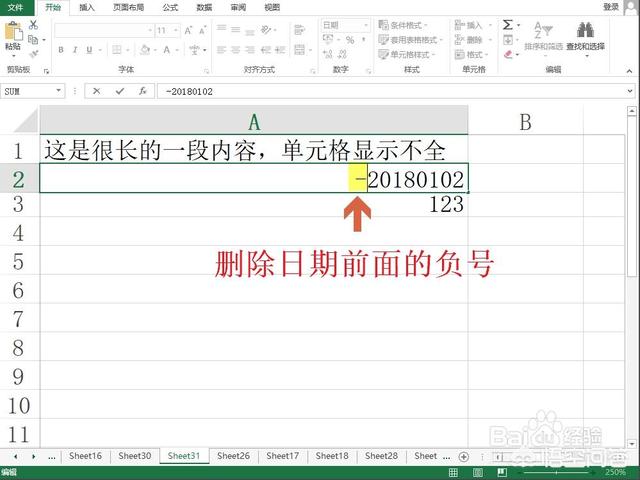Click the Clear eraser icon
This screenshot has height=480, width=640.
(508, 54)
